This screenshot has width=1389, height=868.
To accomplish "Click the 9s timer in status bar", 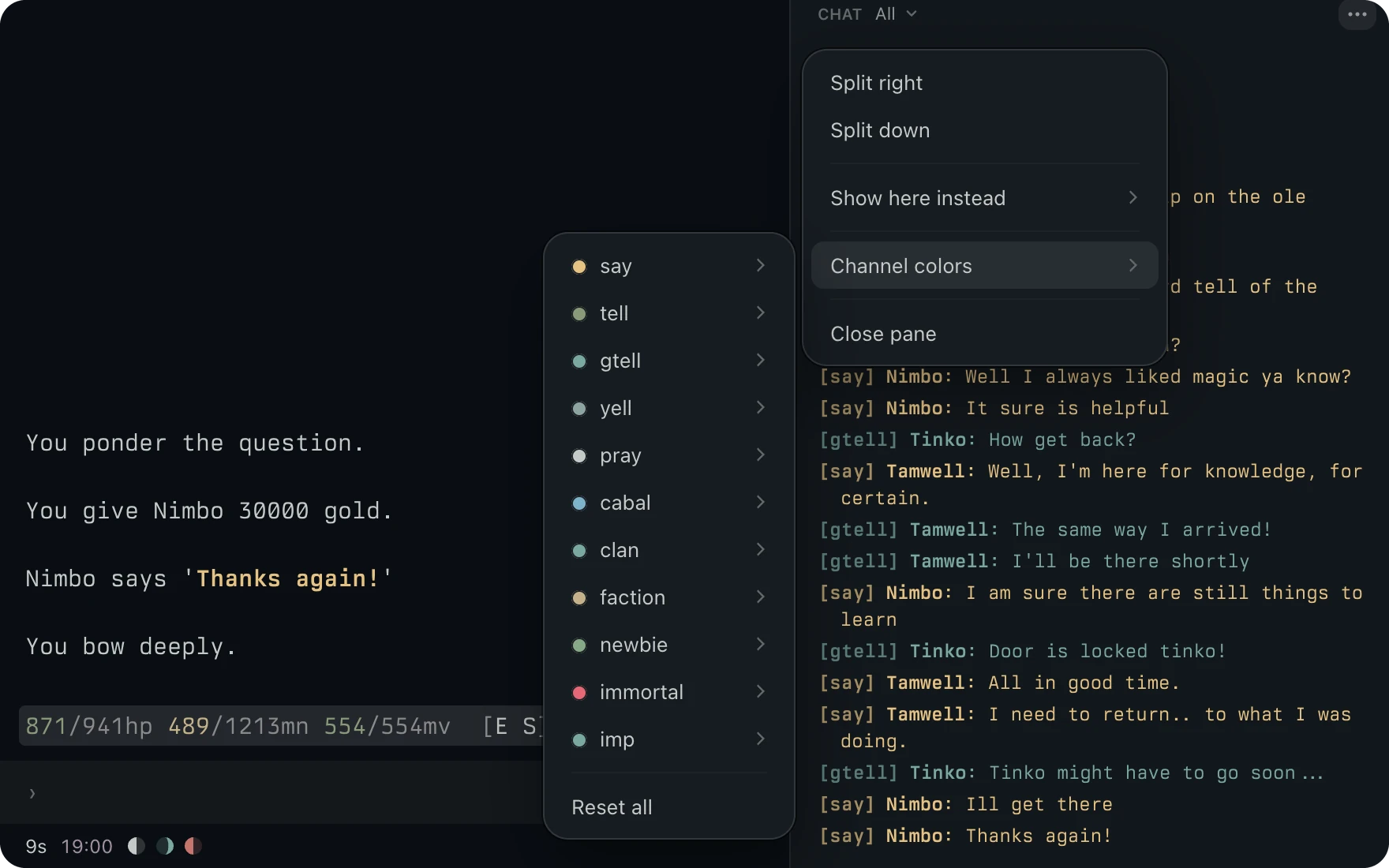I will tap(36, 847).
